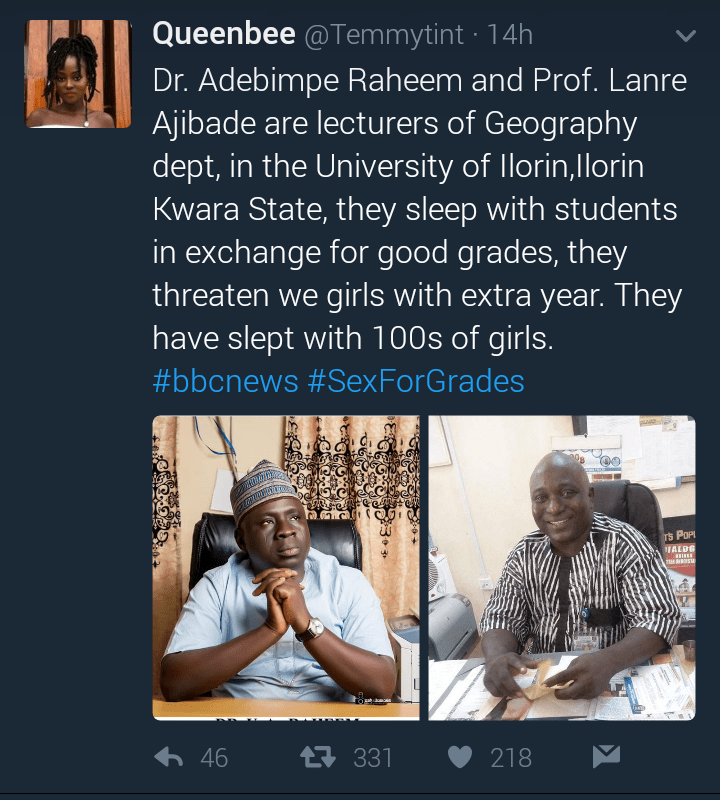View the left attached photo
Viewport: 720px width, 800px height.
(286, 567)
